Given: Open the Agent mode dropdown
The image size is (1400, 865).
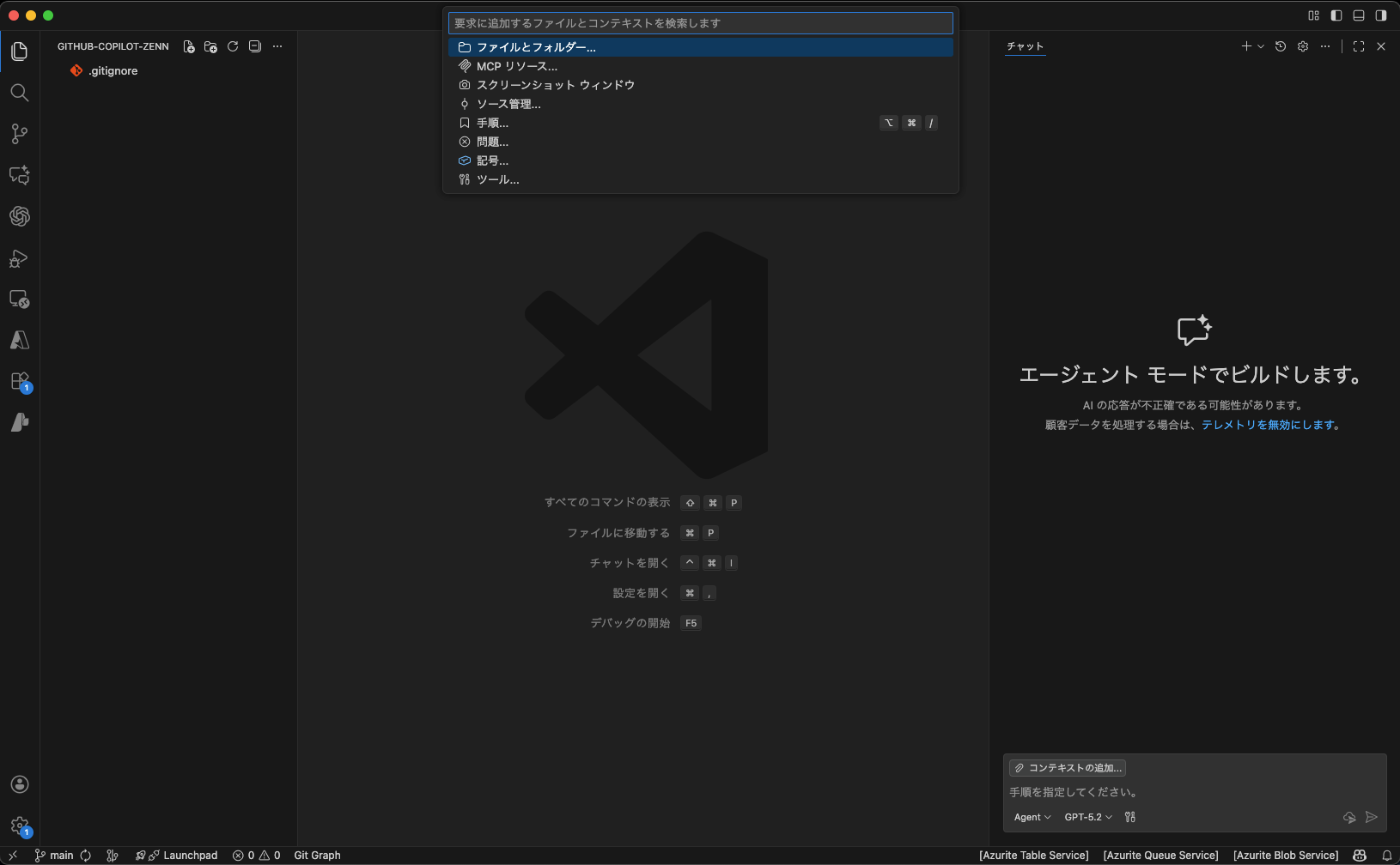Looking at the screenshot, I should point(1032,817).
